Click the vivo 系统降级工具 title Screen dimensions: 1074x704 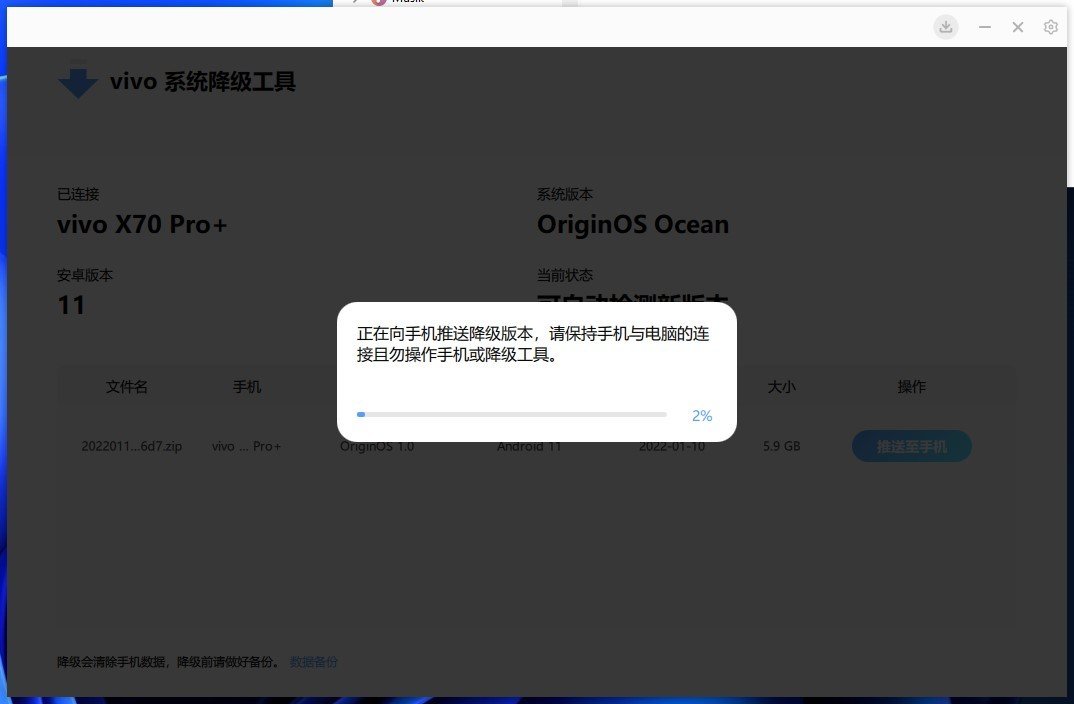203,81
